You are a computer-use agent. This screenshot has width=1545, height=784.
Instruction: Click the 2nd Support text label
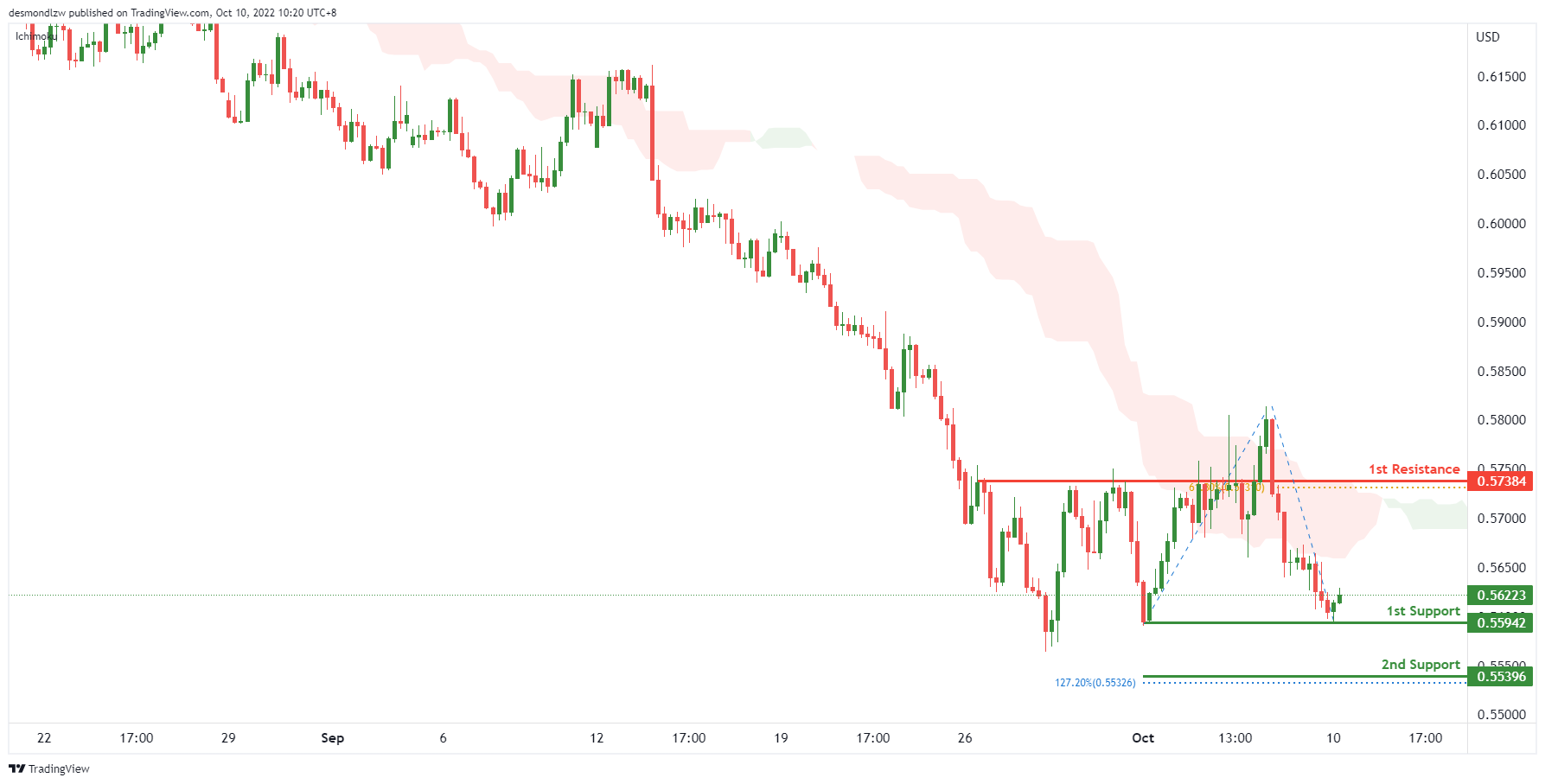(1420, 665)
